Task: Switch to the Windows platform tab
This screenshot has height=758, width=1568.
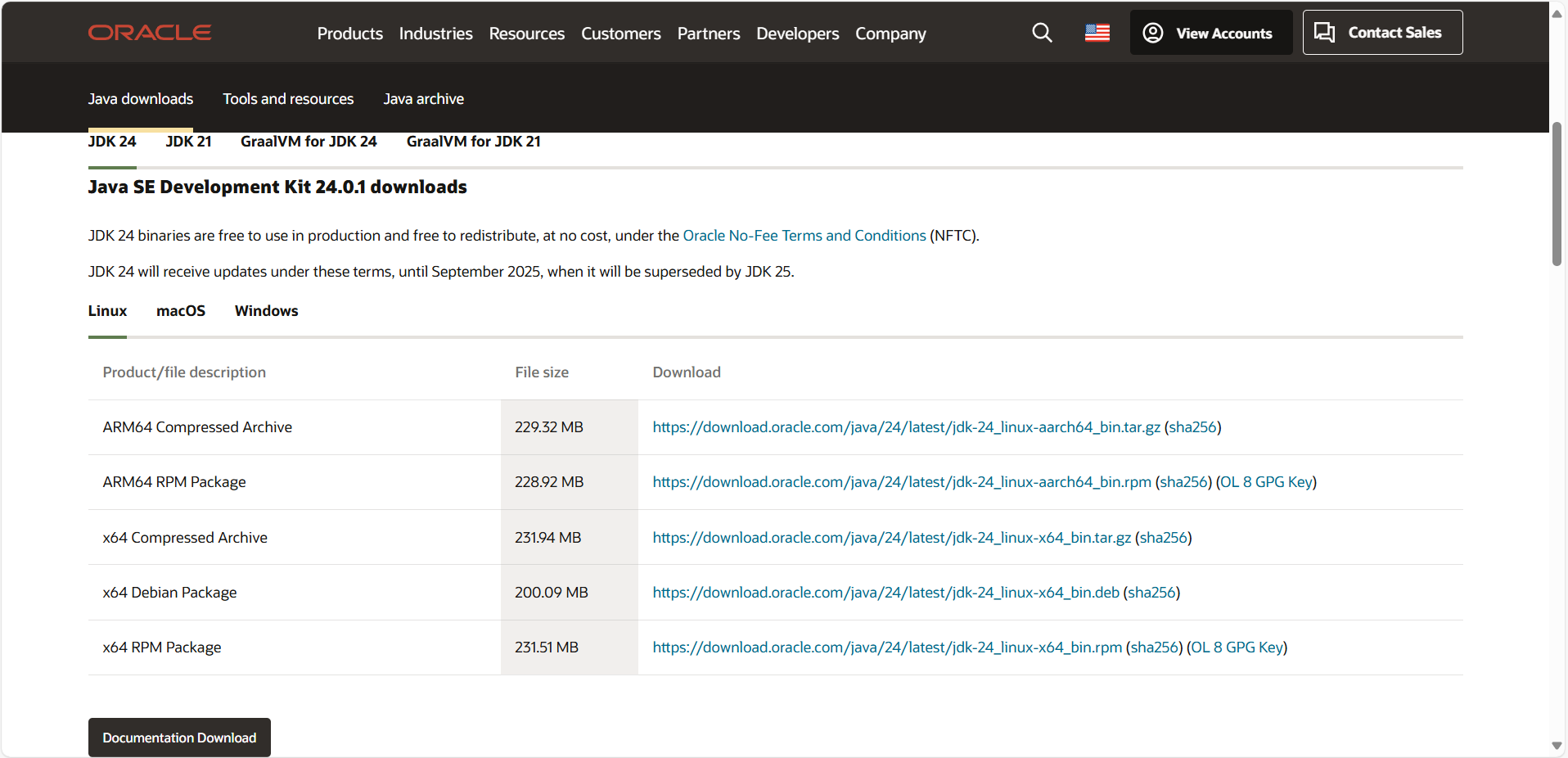Action: pyautogui.click(x=267, y=311)
